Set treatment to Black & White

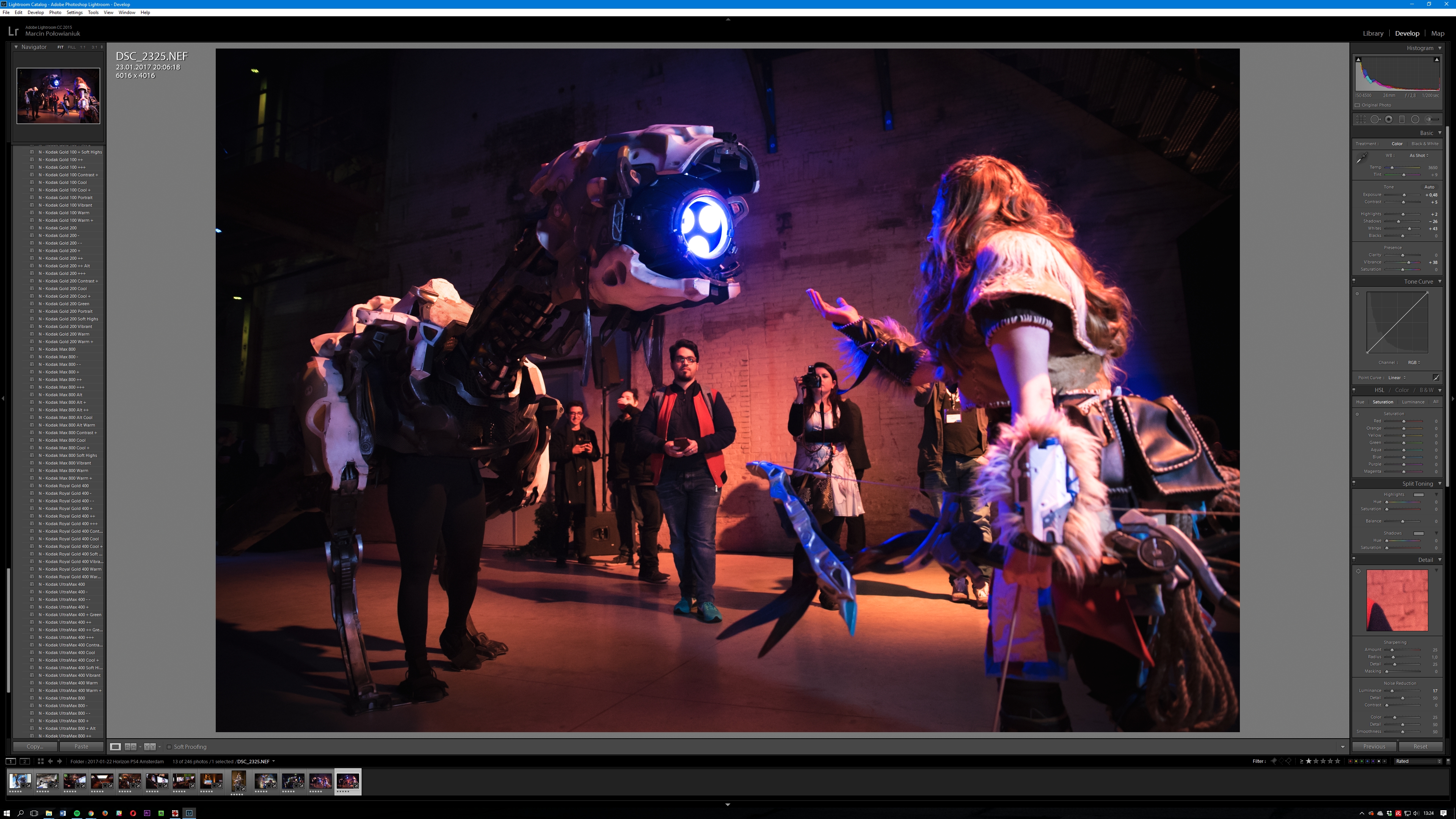click(1425, 144)
